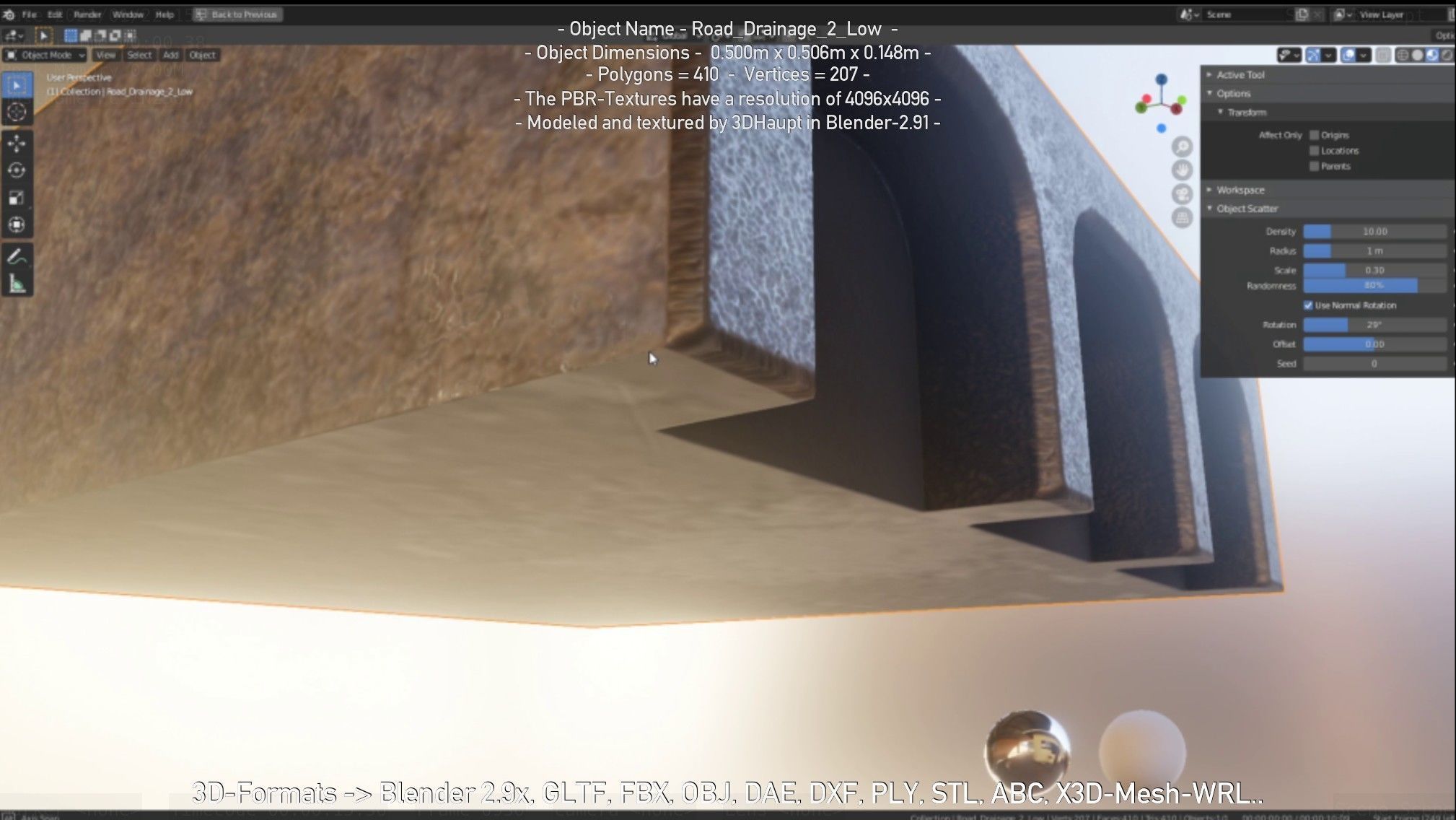Open the File menu

[30, 14]
